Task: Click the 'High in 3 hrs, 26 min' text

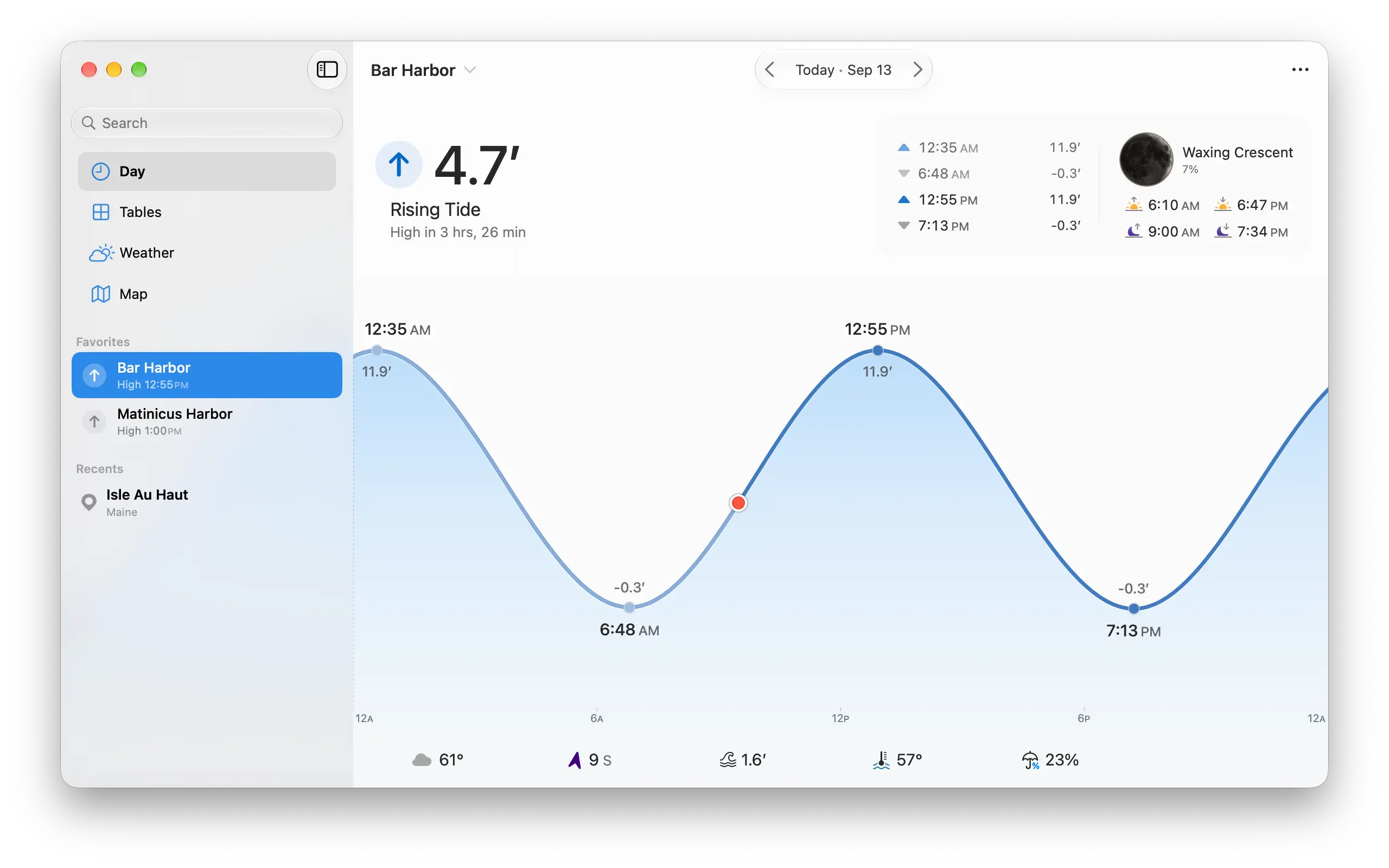Action: pyautogui.click(x=457, y=232)
